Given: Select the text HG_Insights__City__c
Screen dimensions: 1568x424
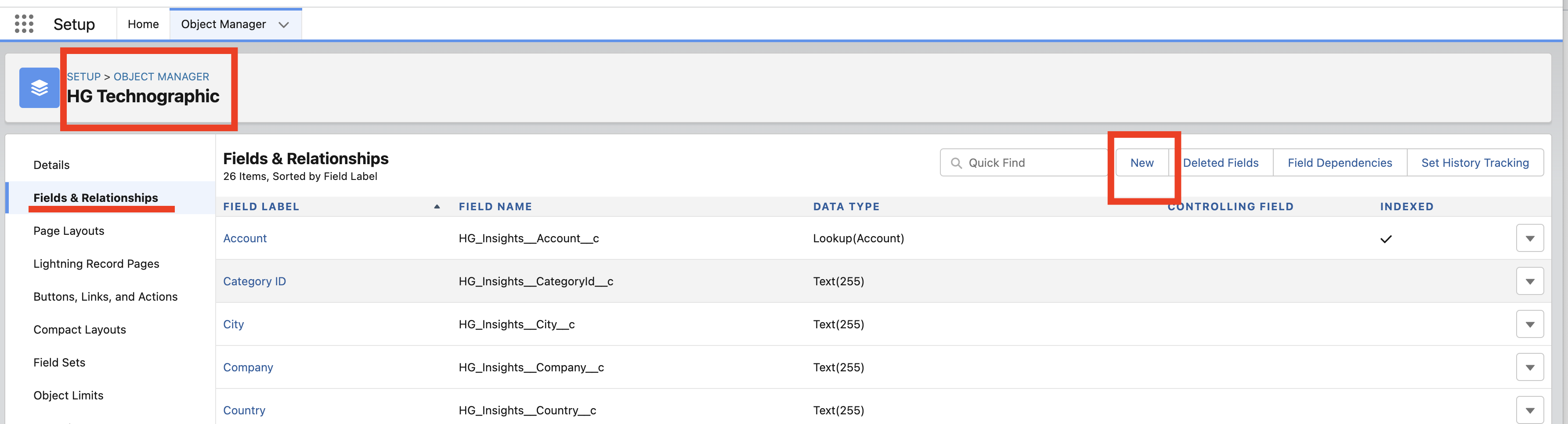Looking at the screenshot, I should (517, 324).
